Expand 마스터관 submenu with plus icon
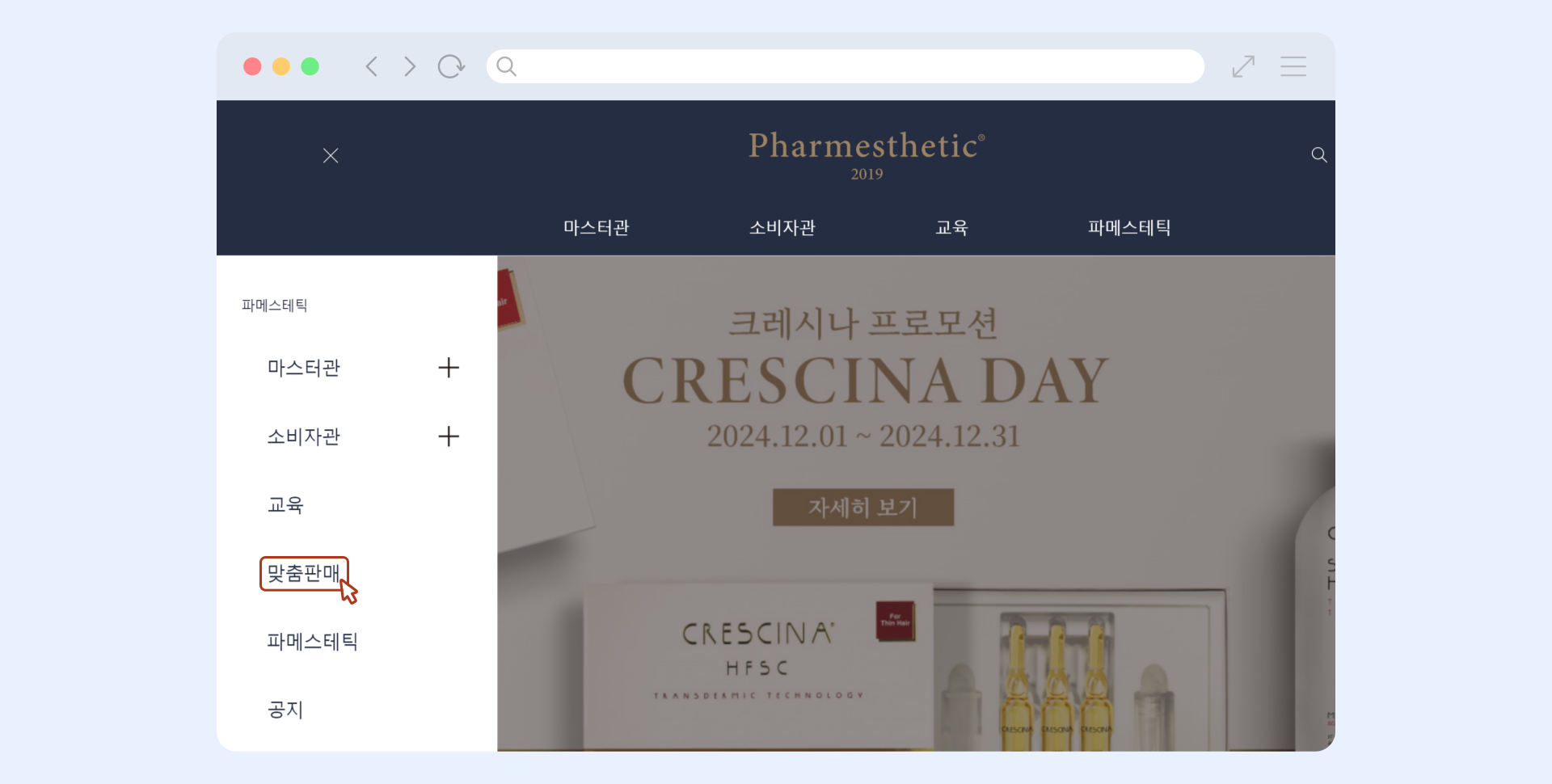Screen dimensions: 1552x784 449,368
